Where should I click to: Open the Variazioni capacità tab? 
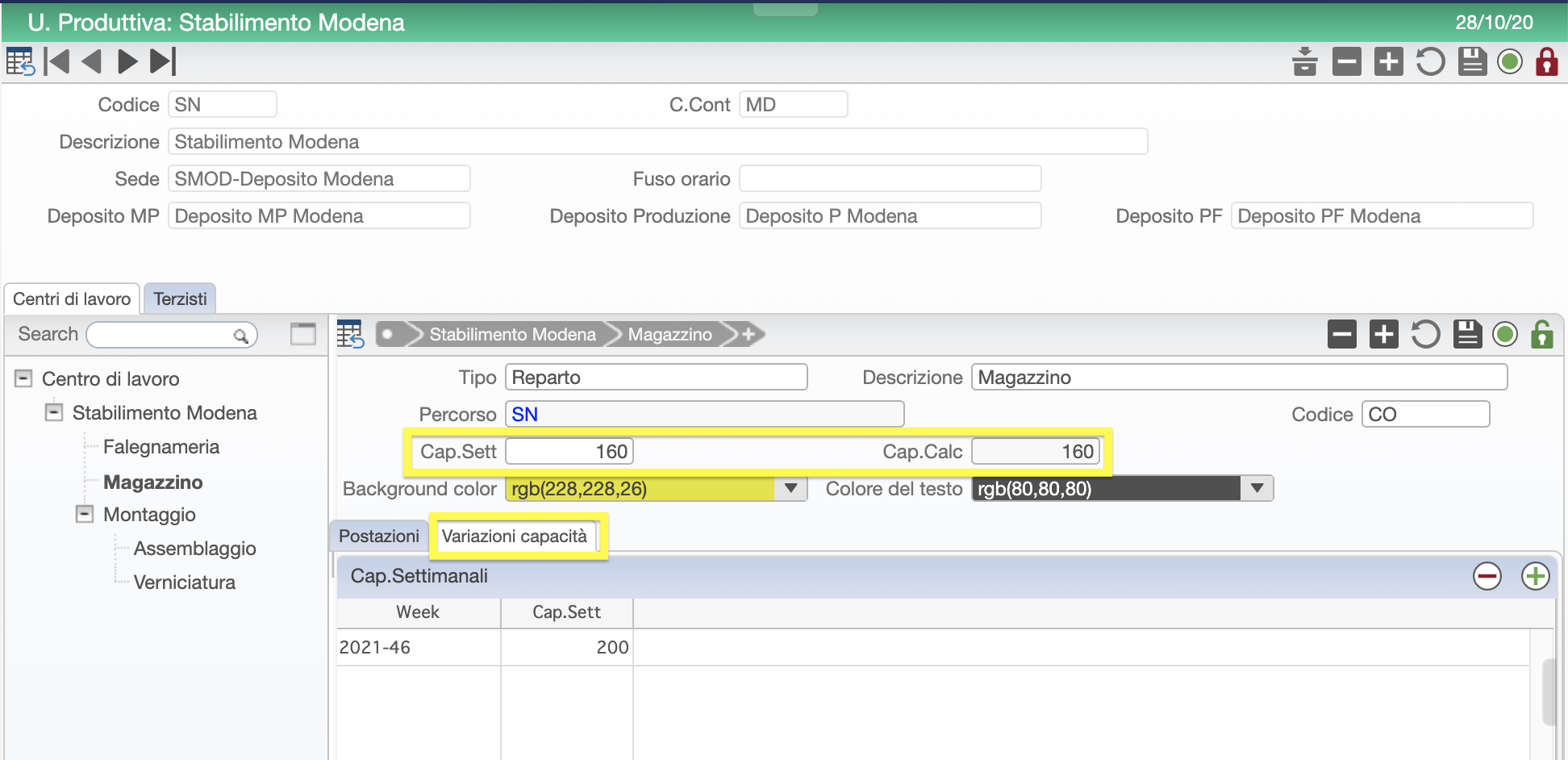[515, 537]
